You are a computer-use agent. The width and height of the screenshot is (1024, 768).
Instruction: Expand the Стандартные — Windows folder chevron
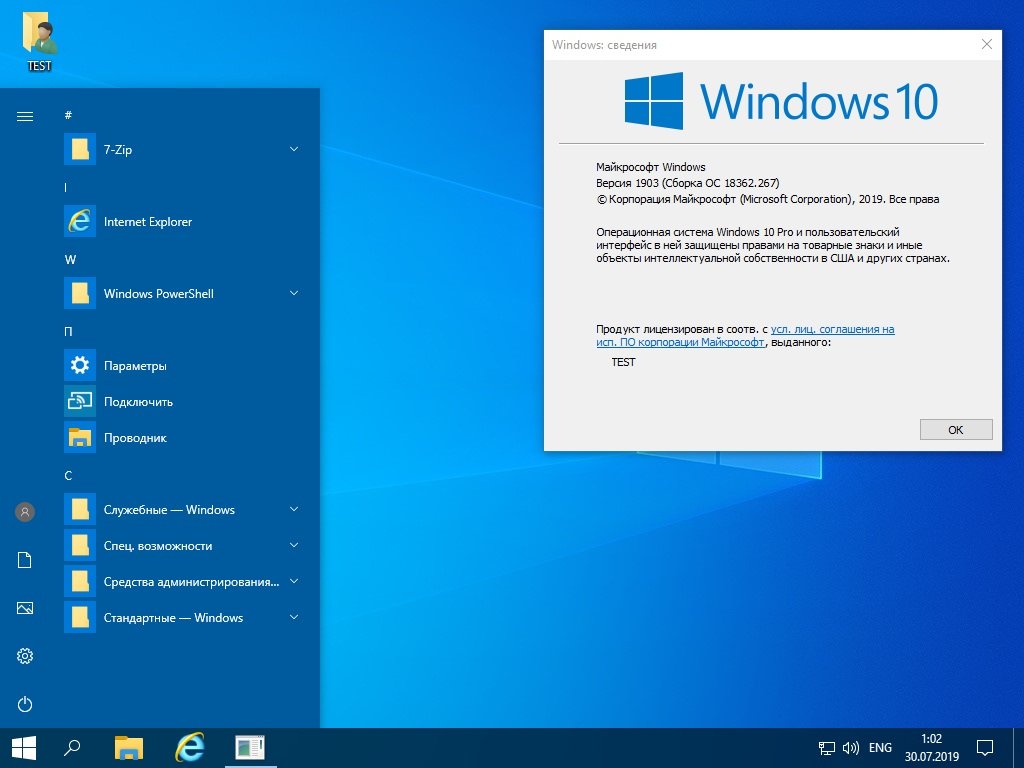tap(294, 617)
